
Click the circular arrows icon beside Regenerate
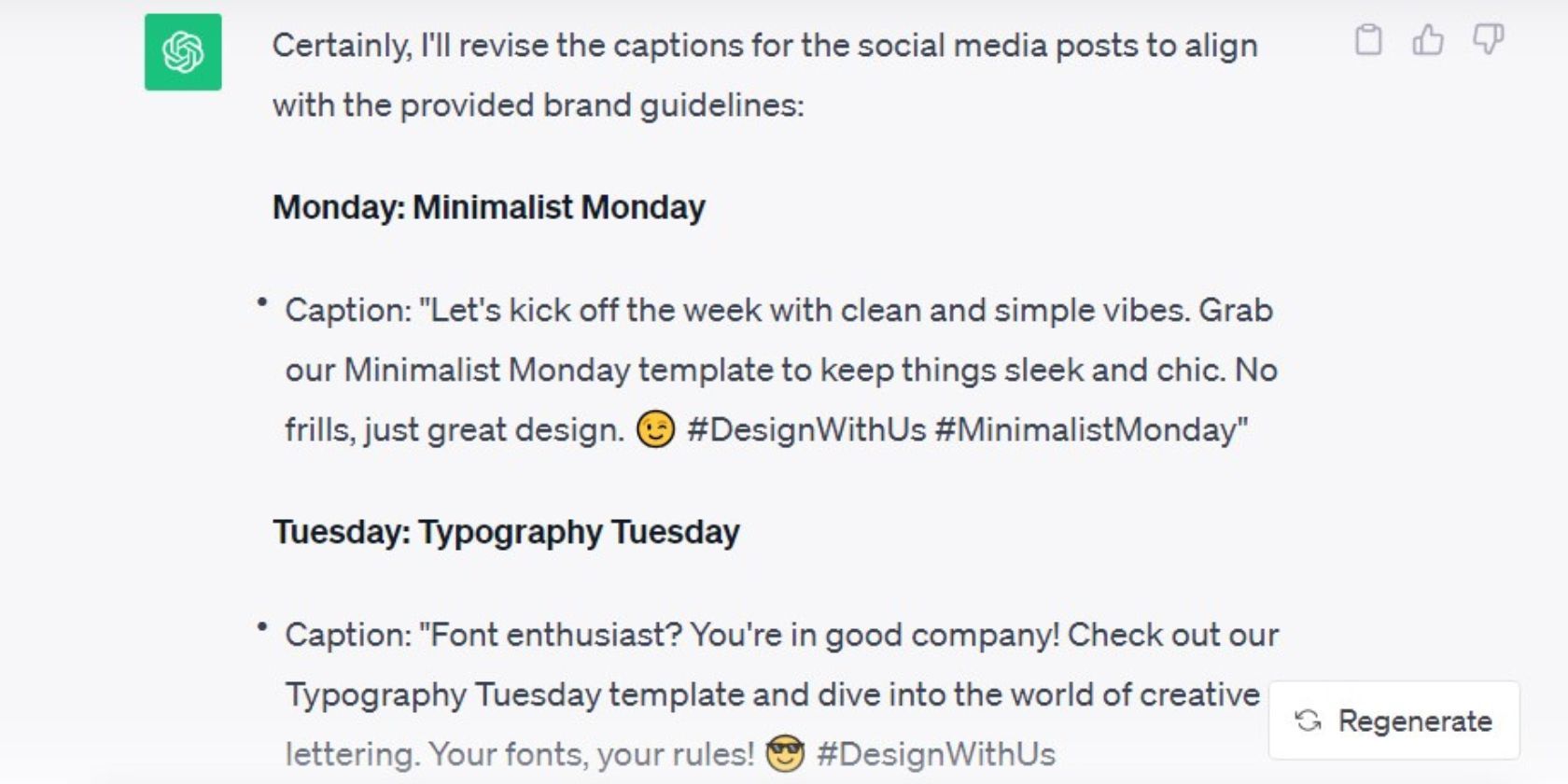[1309, 721]
